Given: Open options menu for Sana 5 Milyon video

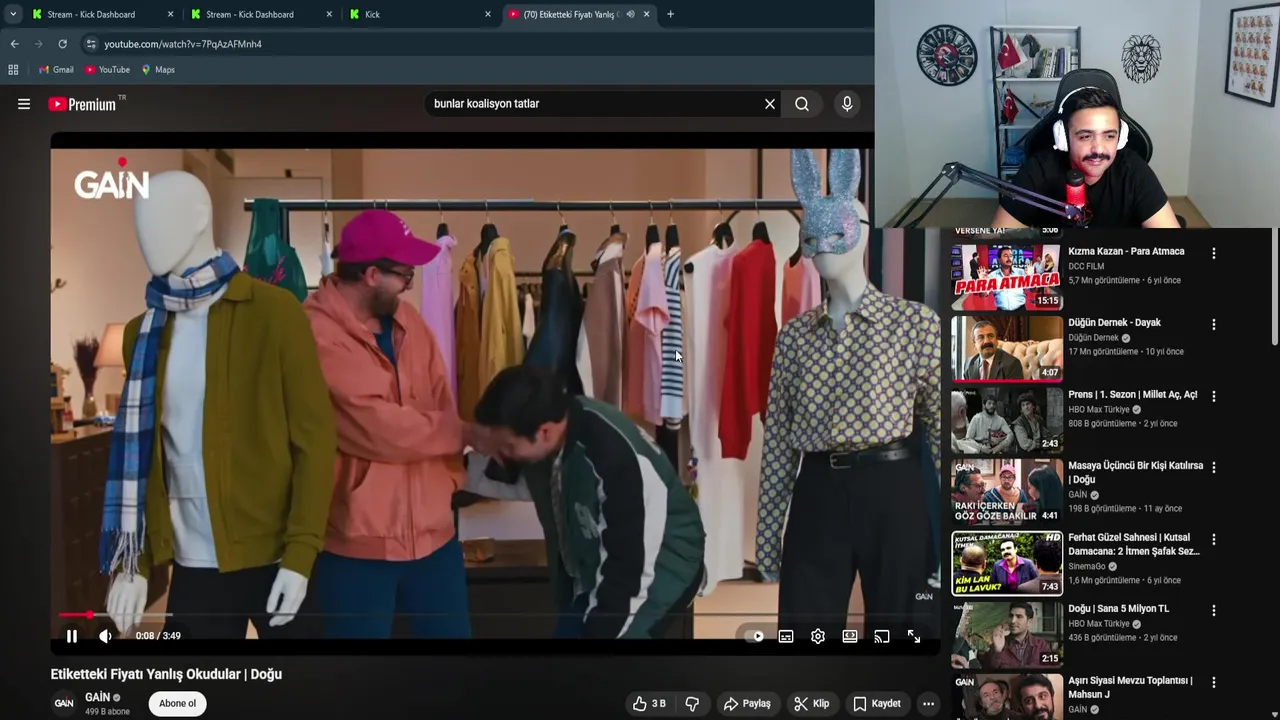Looking at the screenshot, I should click(1214, 611).
